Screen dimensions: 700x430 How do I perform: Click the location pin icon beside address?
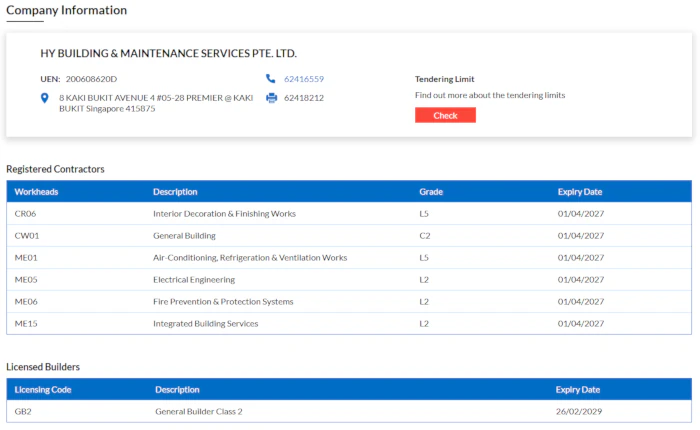[x=45, y=98]
